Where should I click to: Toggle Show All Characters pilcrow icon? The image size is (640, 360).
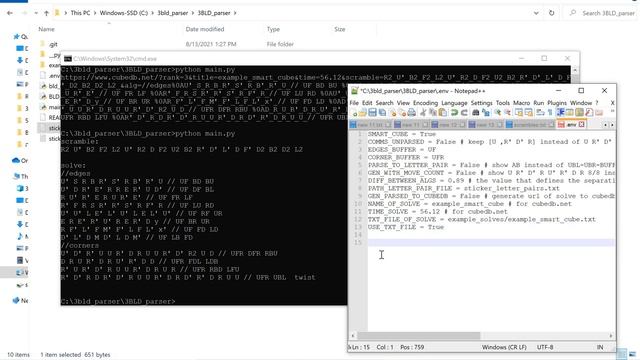point(550,113)
